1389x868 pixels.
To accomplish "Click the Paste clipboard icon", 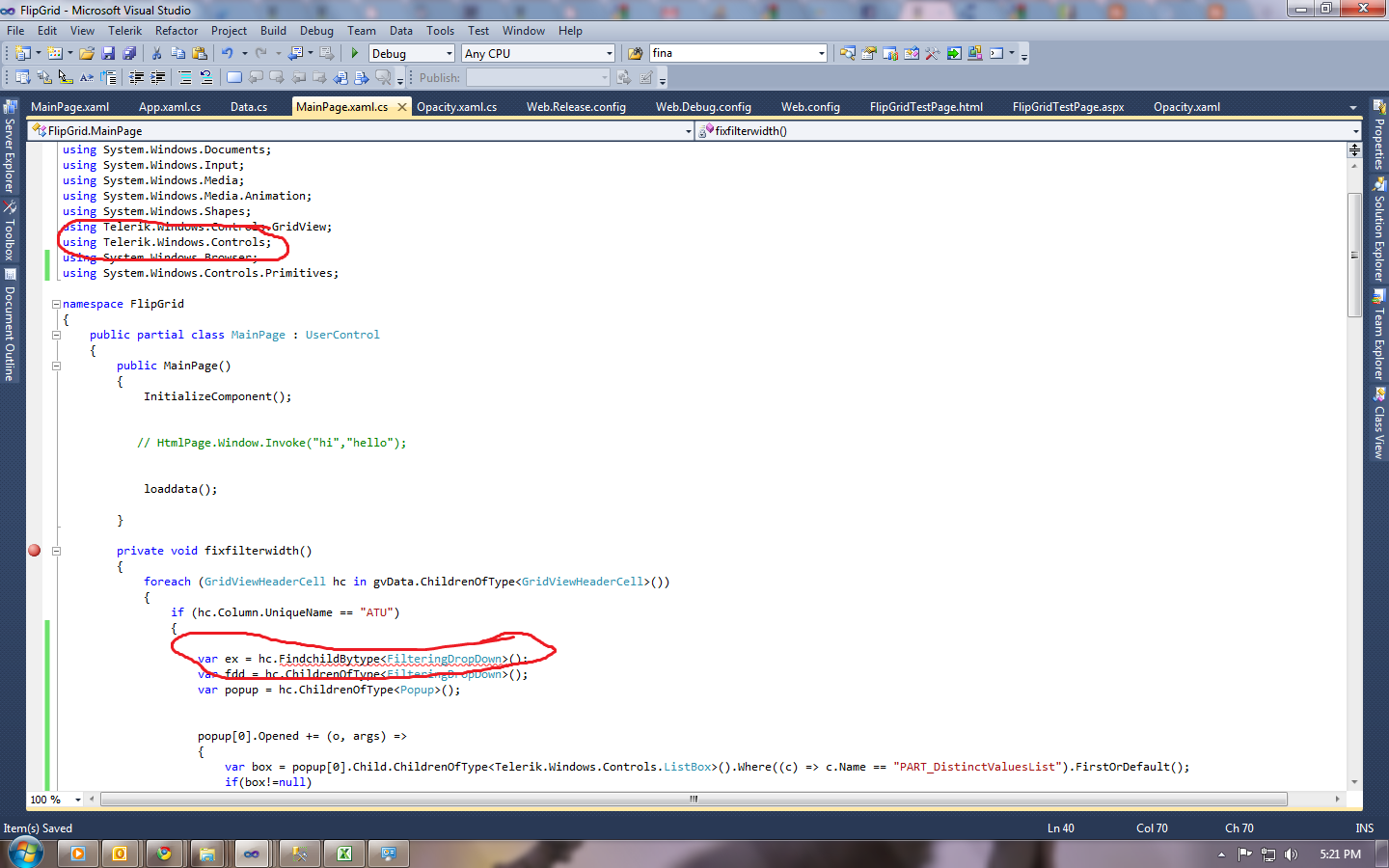I will [x=200, y=53].
